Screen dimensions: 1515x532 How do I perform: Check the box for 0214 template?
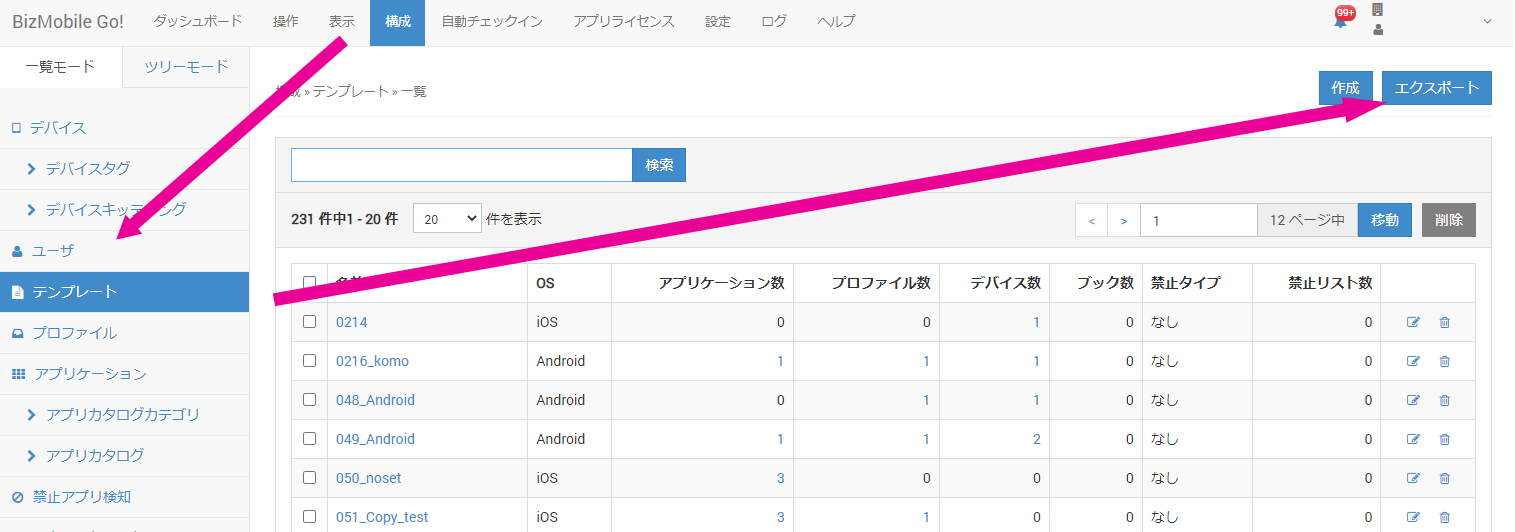[x=309, y=322]
